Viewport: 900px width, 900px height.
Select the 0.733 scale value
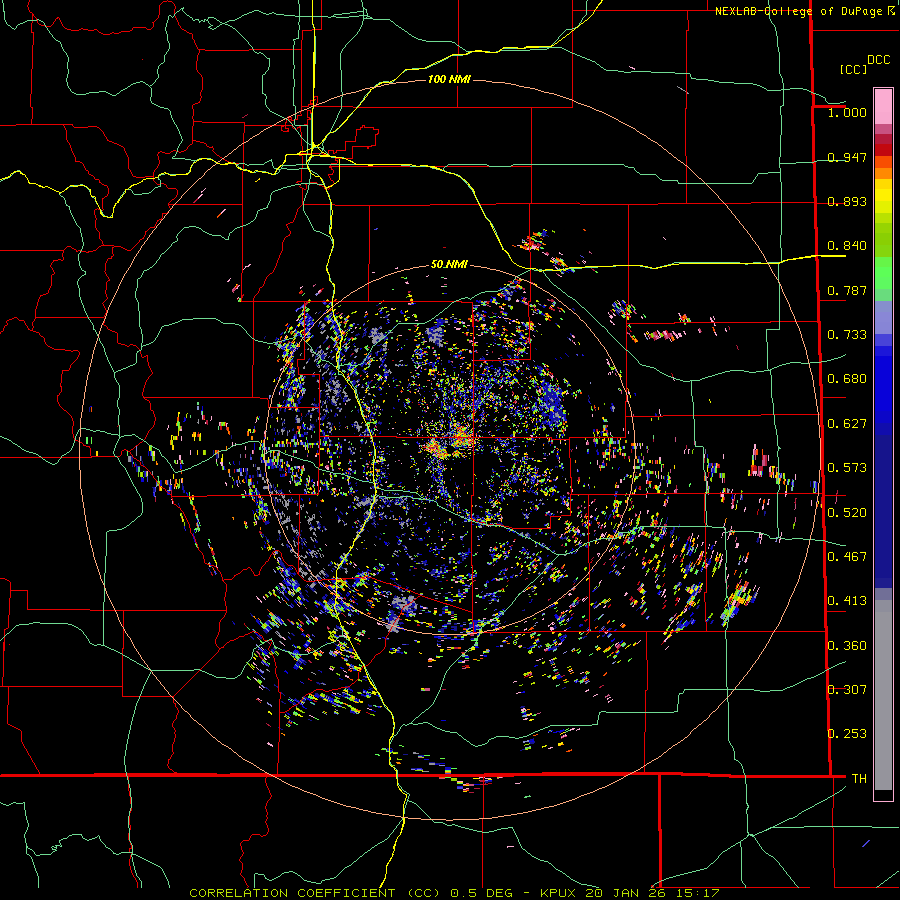[847, 335]
